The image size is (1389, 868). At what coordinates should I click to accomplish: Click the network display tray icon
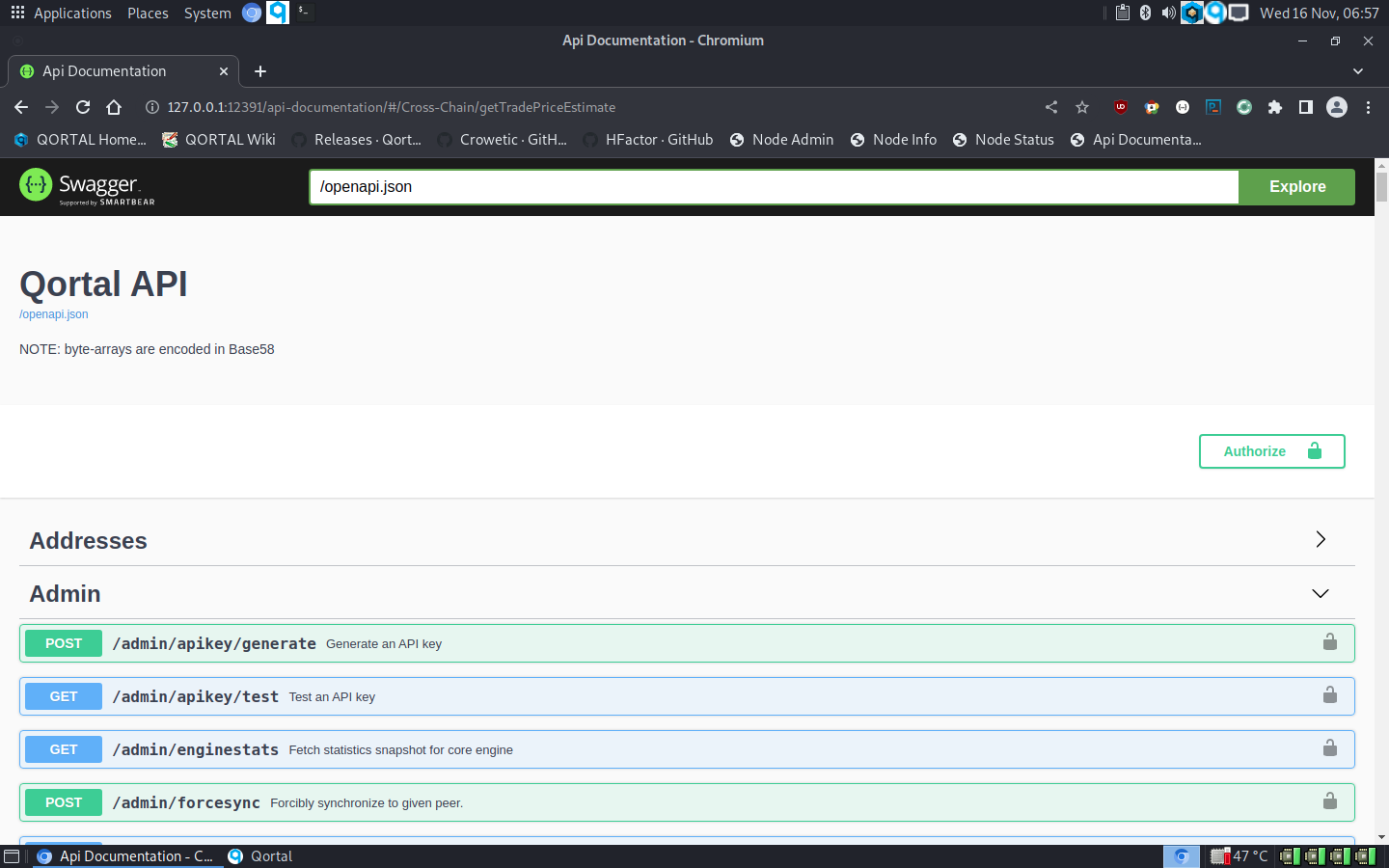pyautogui.click(x=1239, y=13)
